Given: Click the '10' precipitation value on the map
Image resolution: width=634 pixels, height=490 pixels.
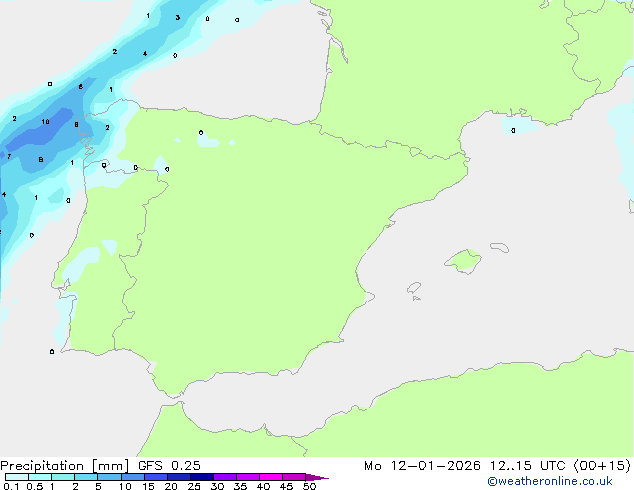Looking at the screenshot, I should pos(45,122).
